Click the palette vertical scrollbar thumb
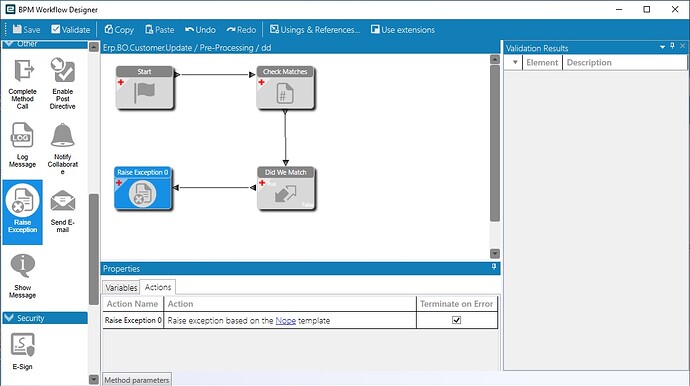The width and height of the screenshot is (690, 386). pyautogui.click(x=94, y=249)
